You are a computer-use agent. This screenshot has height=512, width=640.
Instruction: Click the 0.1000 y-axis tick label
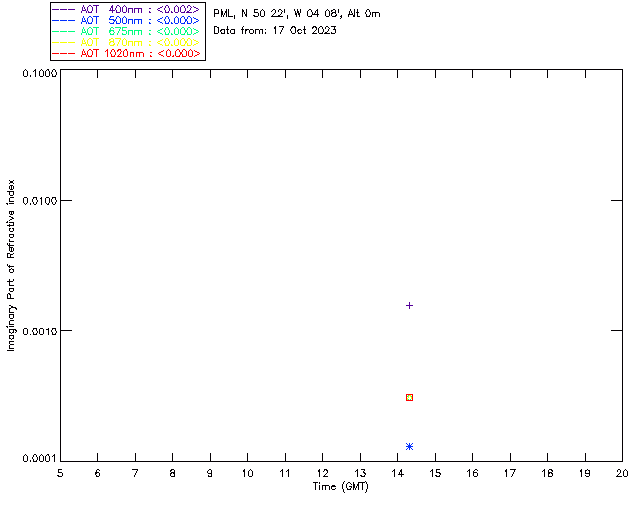coord(40,73)
